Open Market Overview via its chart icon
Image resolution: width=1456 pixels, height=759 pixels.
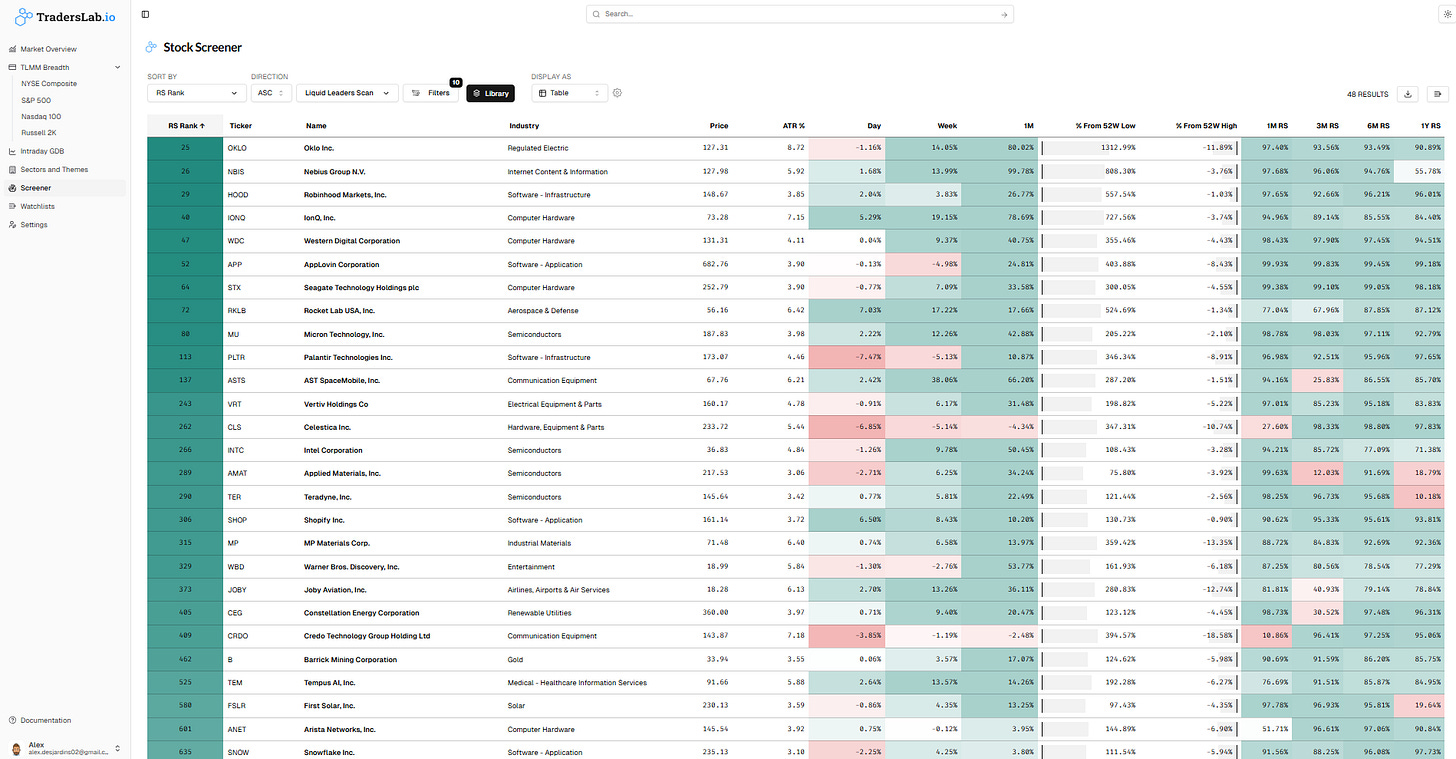click(x=12, y=49)
